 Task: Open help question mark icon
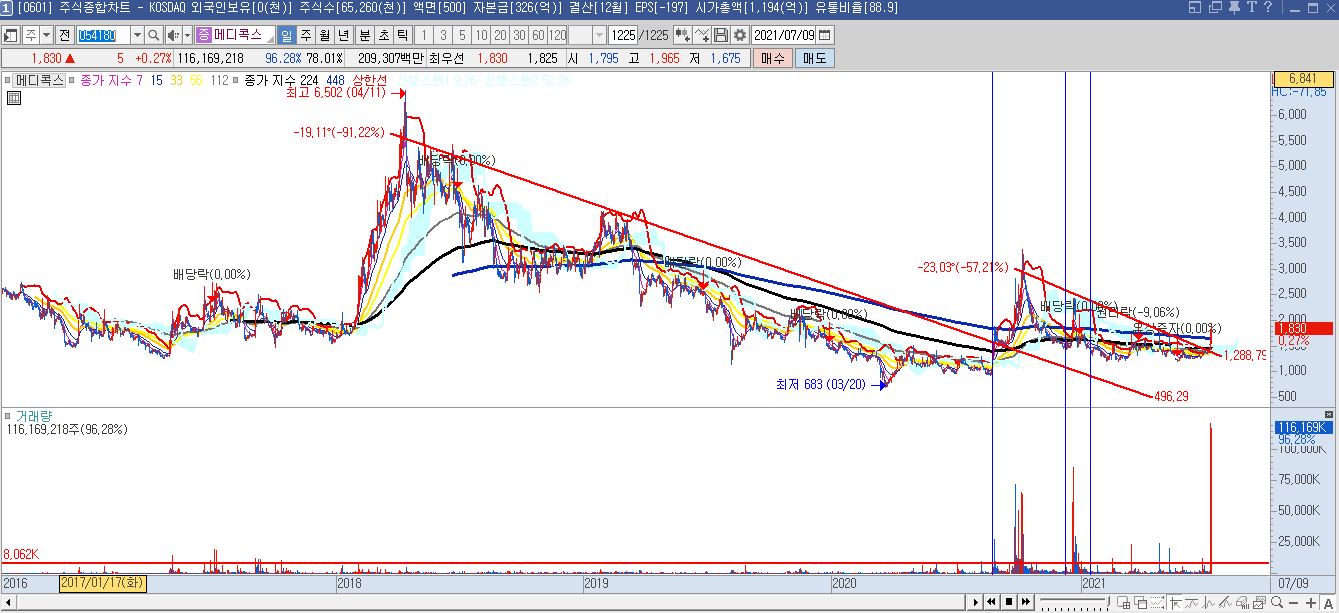click(1267, 8)
